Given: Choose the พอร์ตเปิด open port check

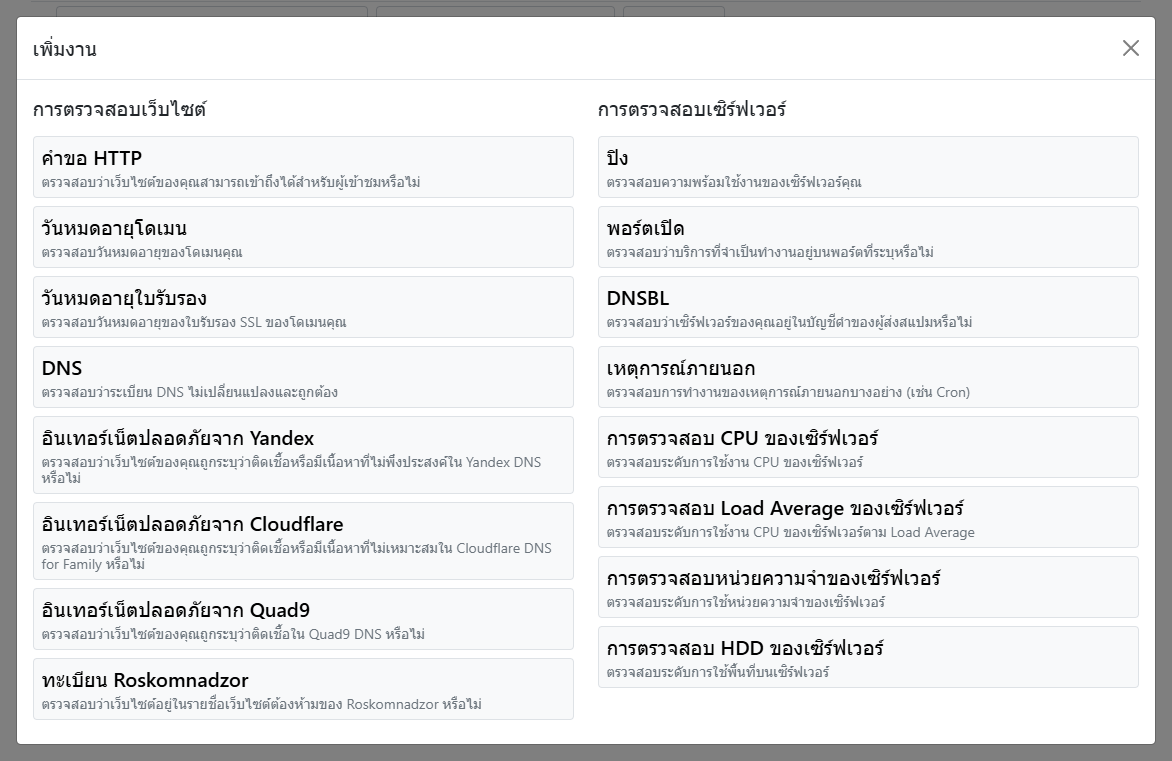Looking at the screenshot, I should click(x=868, y=237).
